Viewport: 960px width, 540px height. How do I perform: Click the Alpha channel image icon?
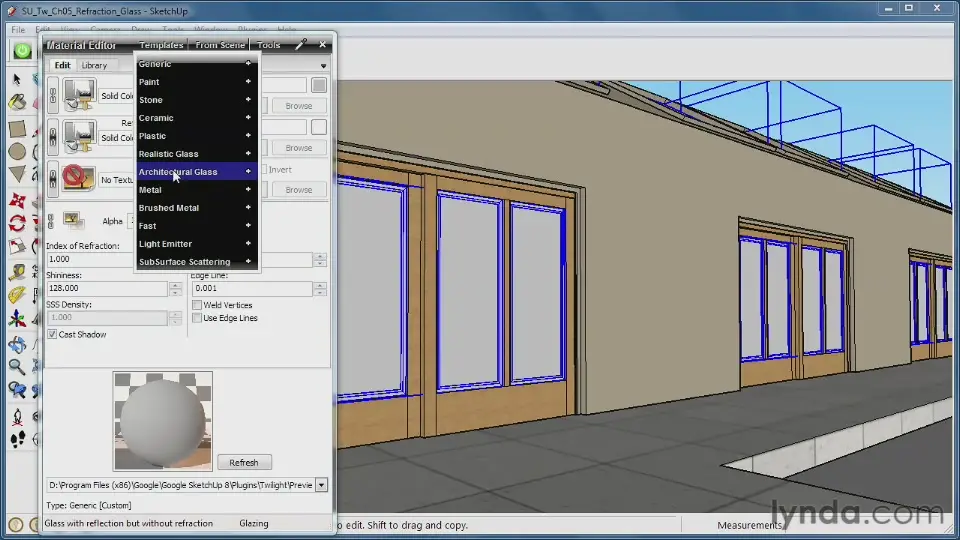tap(73, 220)
